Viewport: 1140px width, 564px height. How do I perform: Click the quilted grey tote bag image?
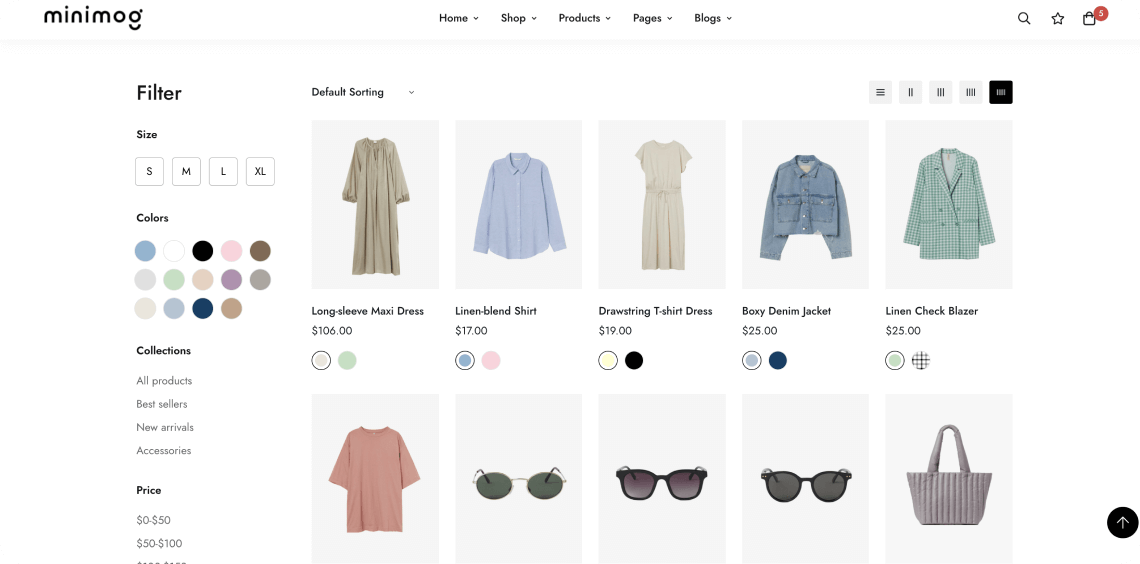click(x=949, y=479)
